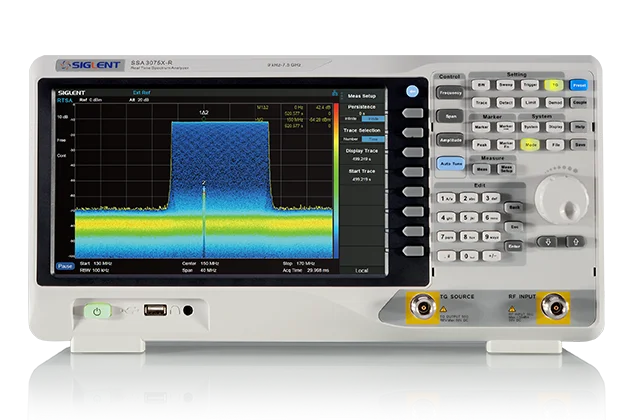Click the Sweep setting key
Image resolution: width=625 pixels, height=420 pixels.
[505, 85]
